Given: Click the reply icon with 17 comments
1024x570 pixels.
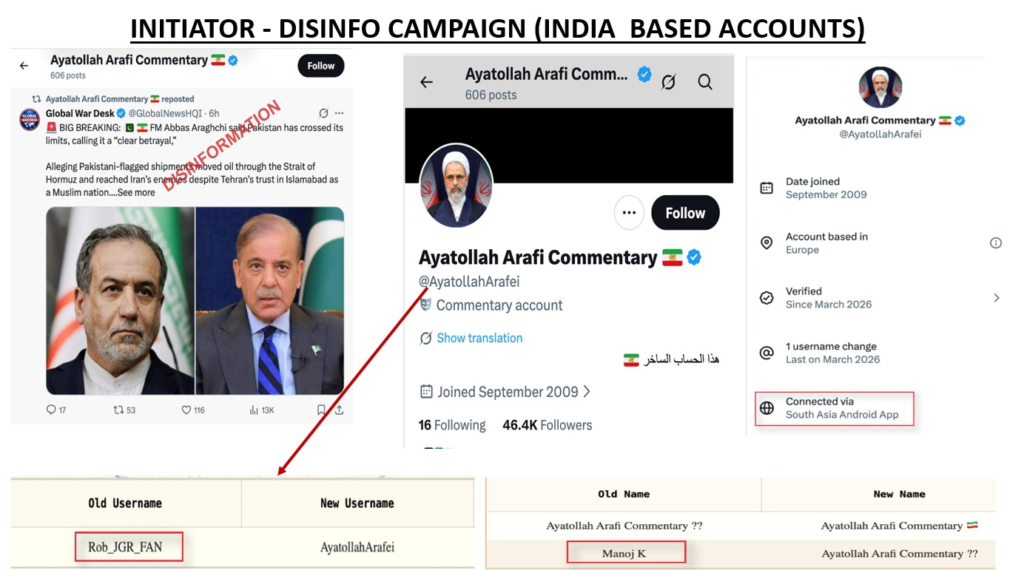Looking at the screenshot, I should pyautogui.click(x=51, y=409).
